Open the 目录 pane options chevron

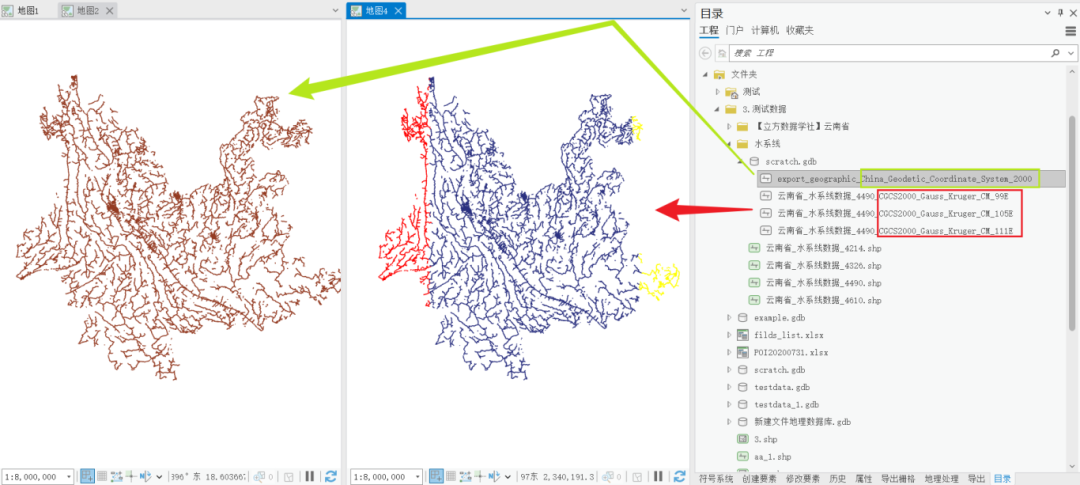(x=1047, y=12)
